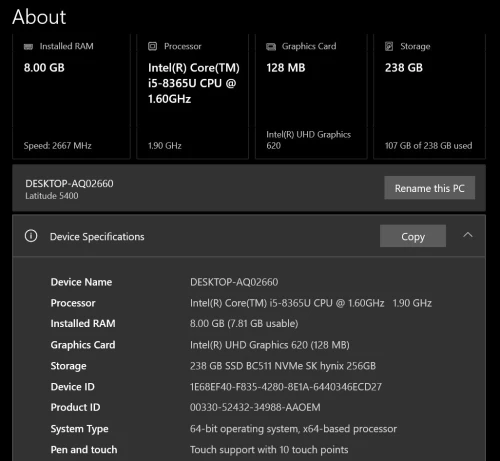Collapse the Device Specifications section chevron
Viewport: 500px width, 461px height.
[x=468, y=235]
